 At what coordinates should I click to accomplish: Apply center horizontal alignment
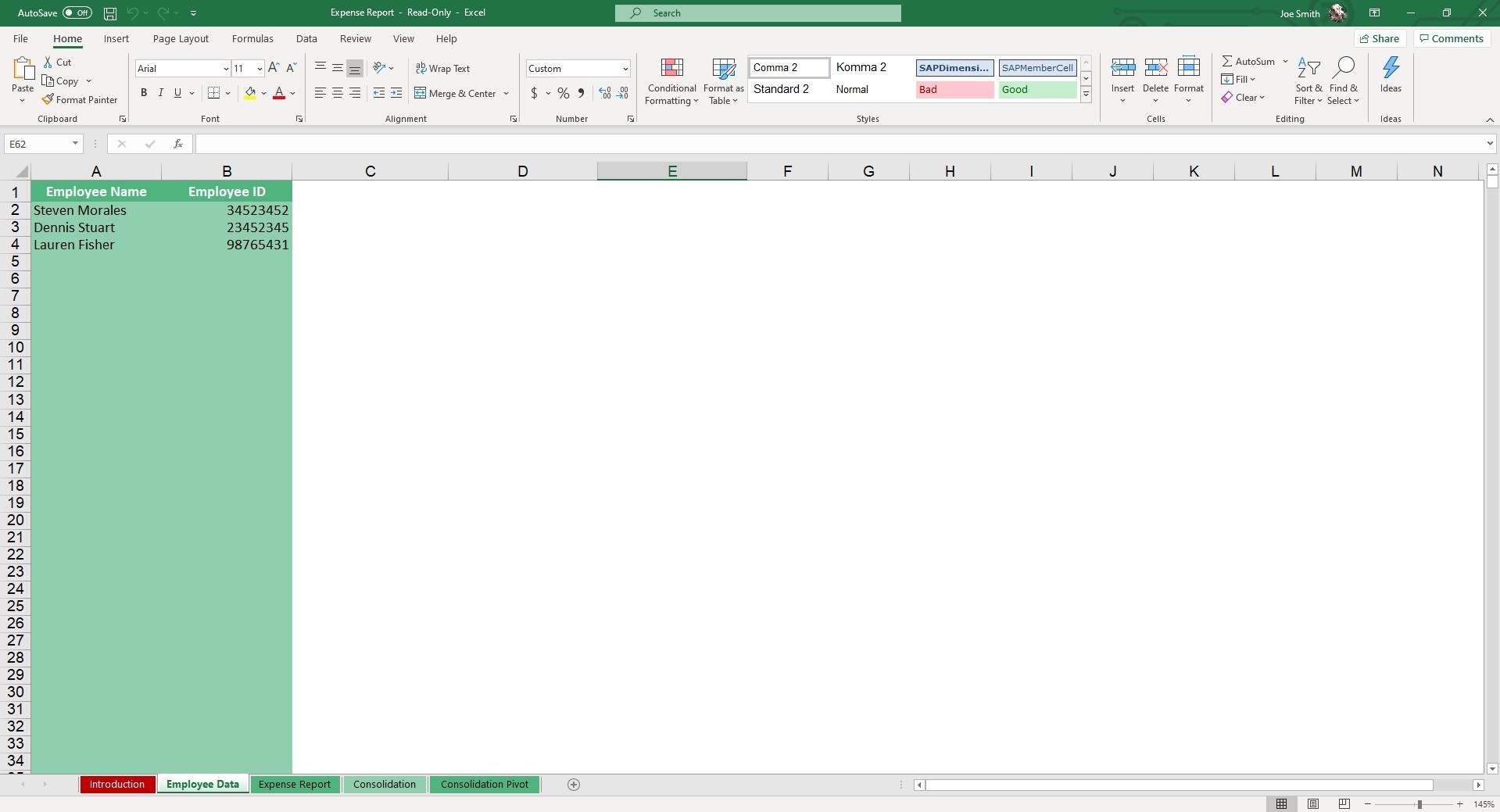338,93
